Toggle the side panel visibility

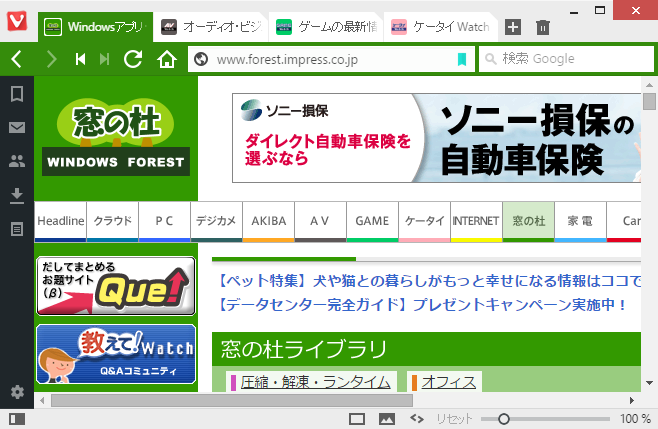(x=17, y=419)
